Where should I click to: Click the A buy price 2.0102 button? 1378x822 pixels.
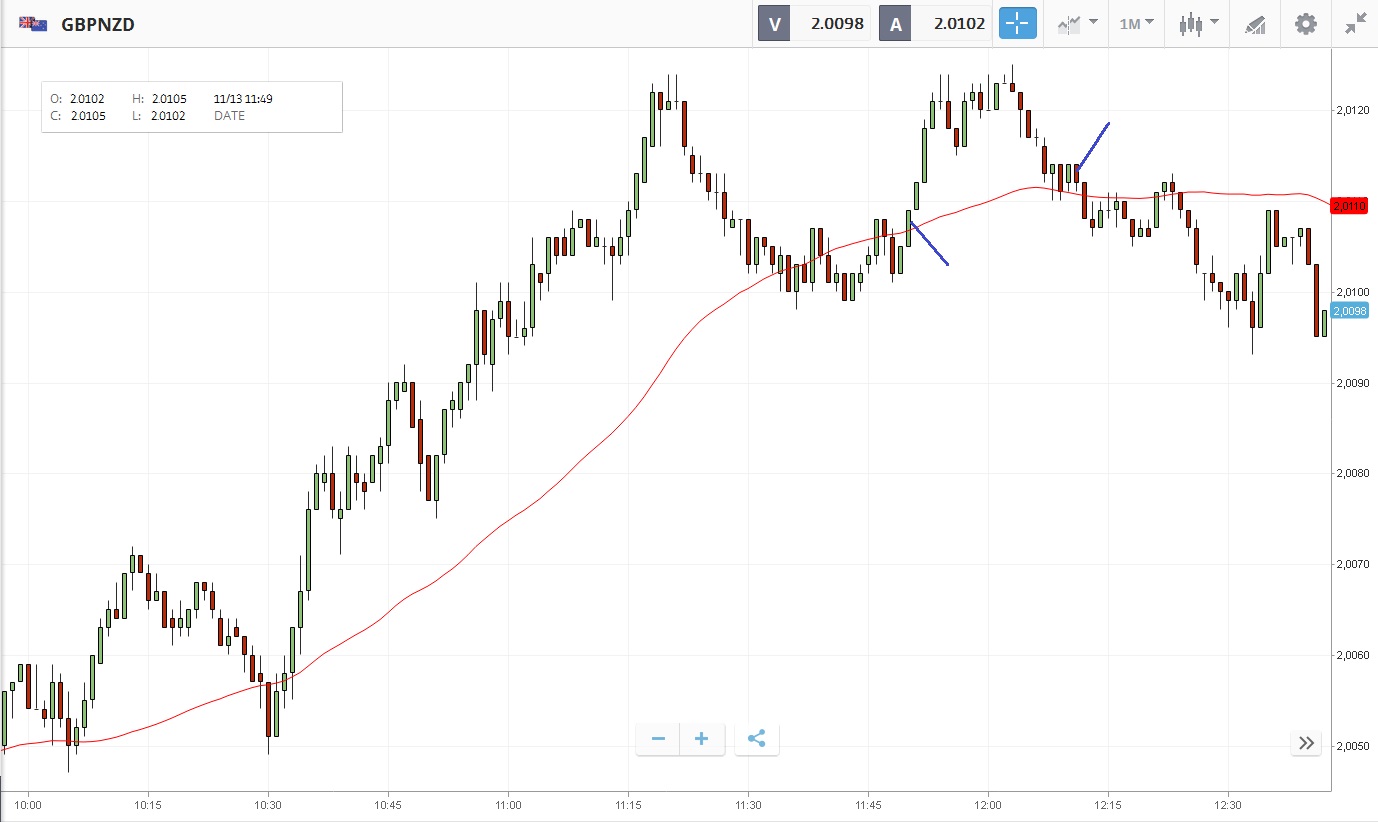click(935, 24)
